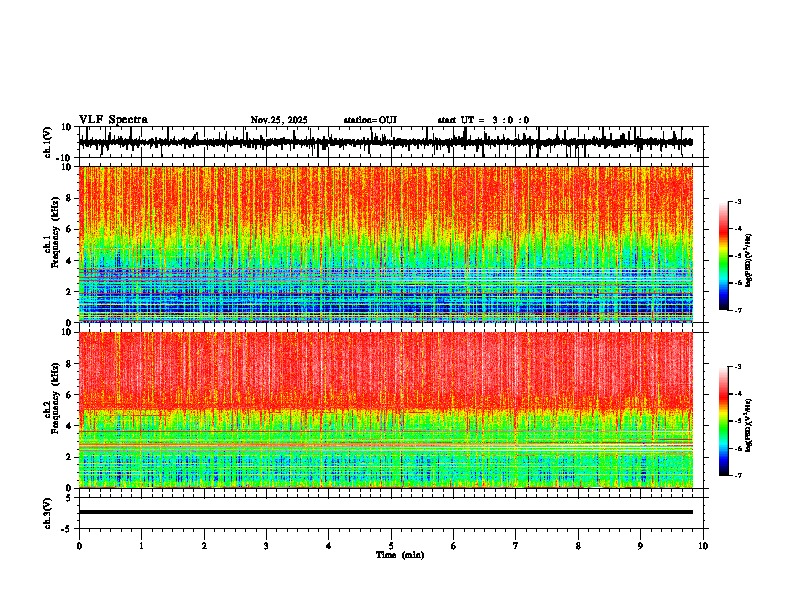Screen dimensions: 792x612
Task: Click the ch.1 color bar scale
Action: pos(723,256)
